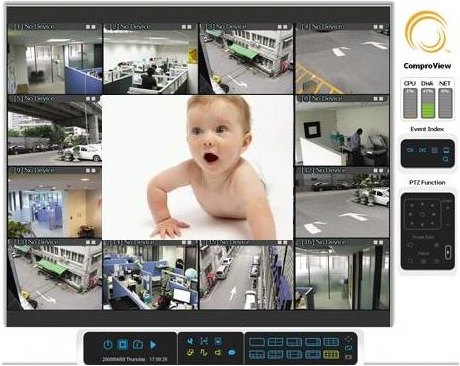Viewport: 460px width, 366px height.
Task: Start playback with the play arrow
Action: (x=153, y=344)
